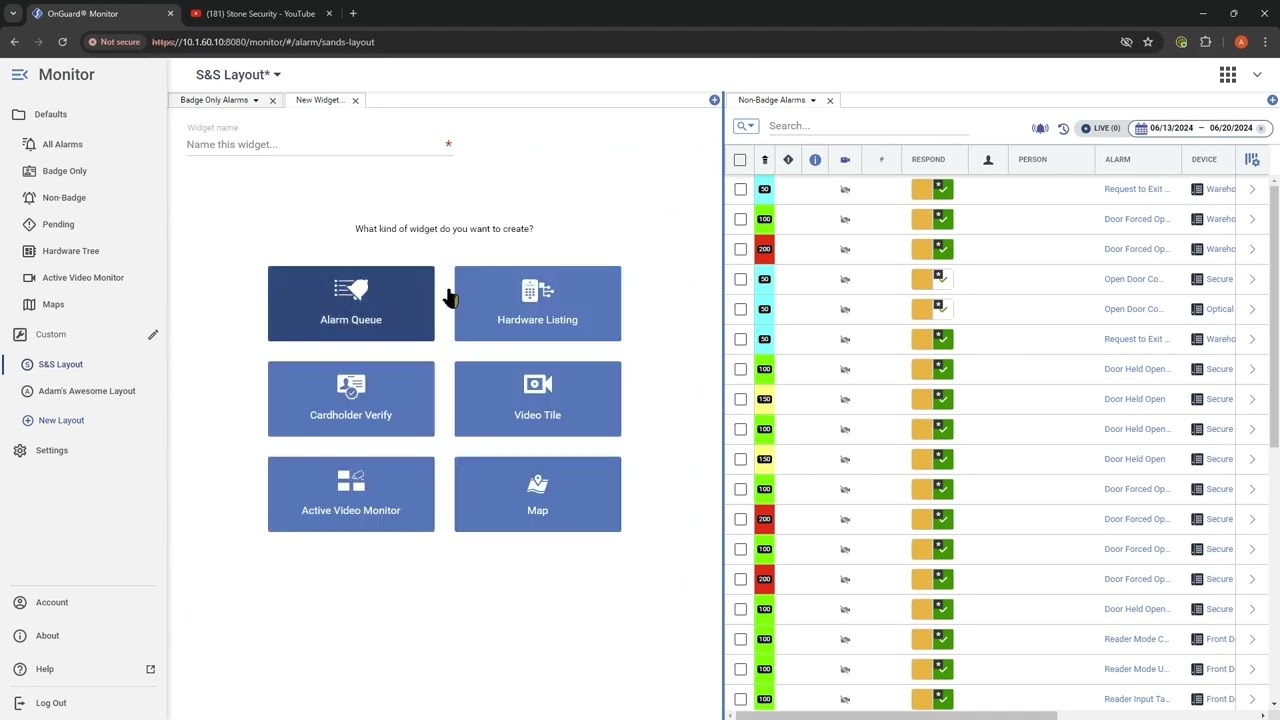Toggle the select-all alarms checkbox

pyautogui.click(x=740, y=160)
